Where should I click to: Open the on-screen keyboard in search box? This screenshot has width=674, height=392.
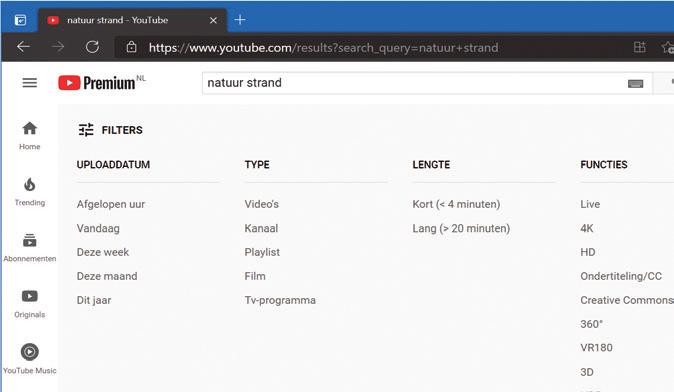635,83
